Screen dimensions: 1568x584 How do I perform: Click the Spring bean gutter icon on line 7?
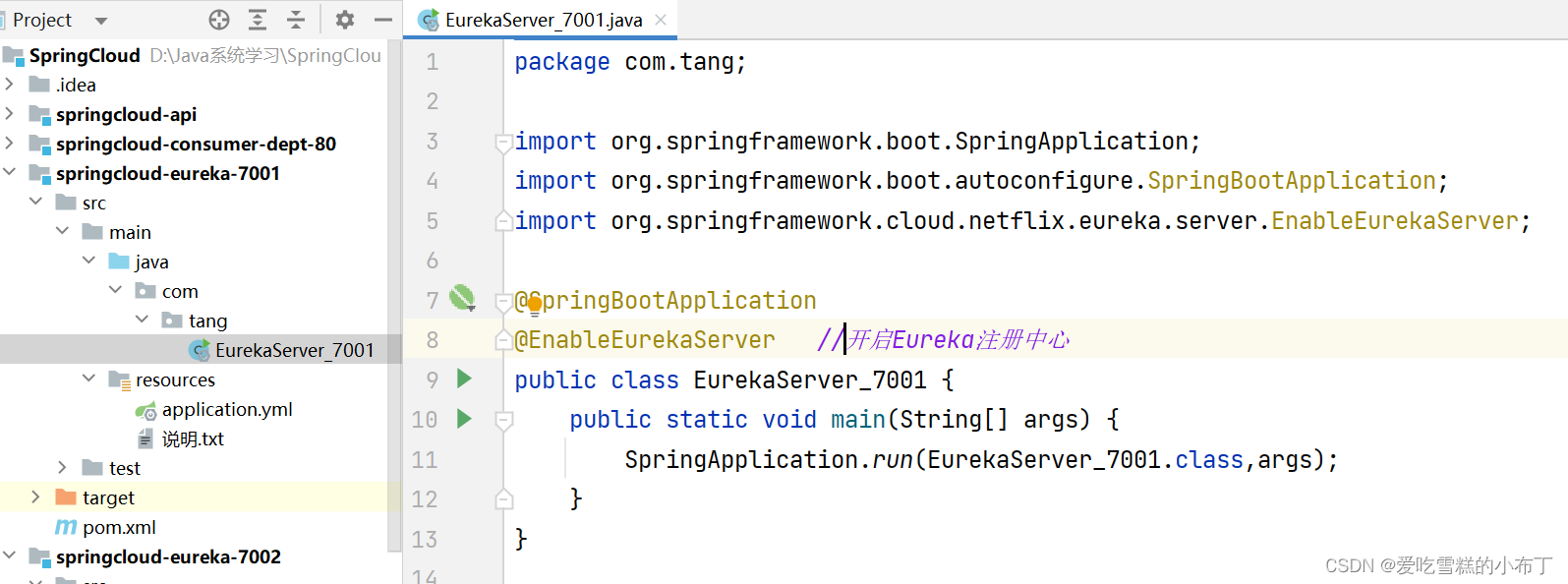[462, 298]
